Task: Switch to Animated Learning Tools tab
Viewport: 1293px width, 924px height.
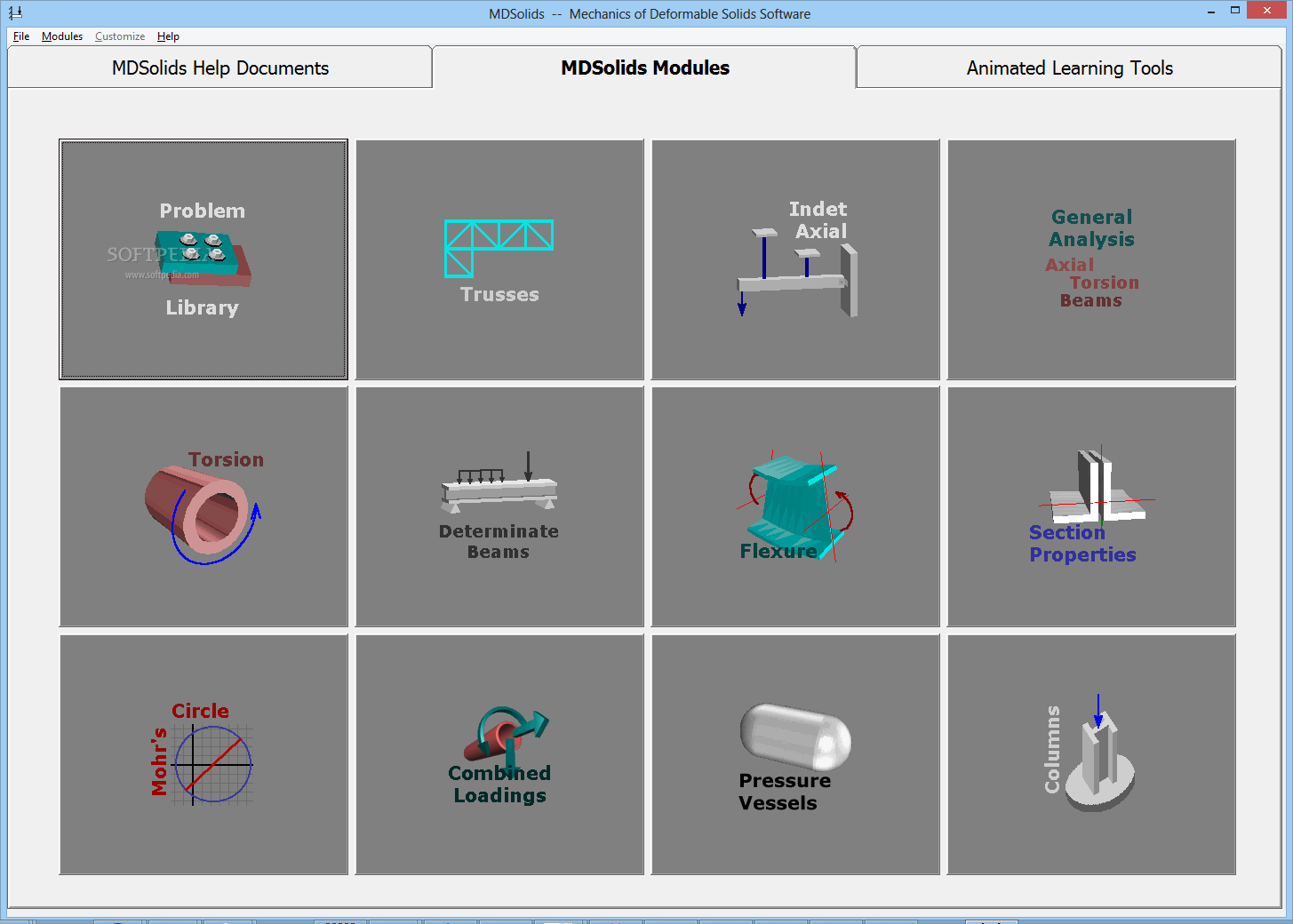Action: (1070, 68)
